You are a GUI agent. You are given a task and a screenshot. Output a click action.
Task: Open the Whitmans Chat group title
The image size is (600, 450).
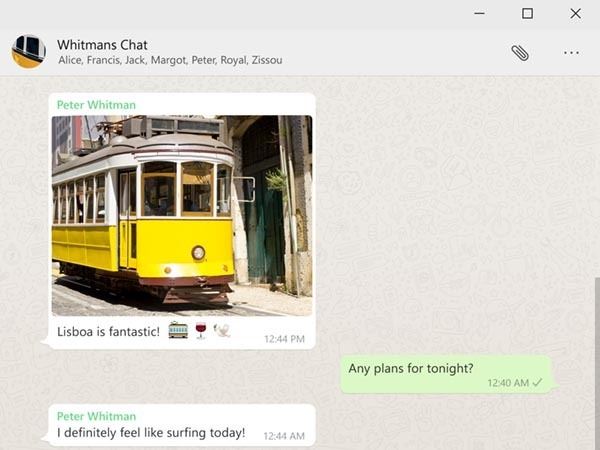click(x=102, y=45)
